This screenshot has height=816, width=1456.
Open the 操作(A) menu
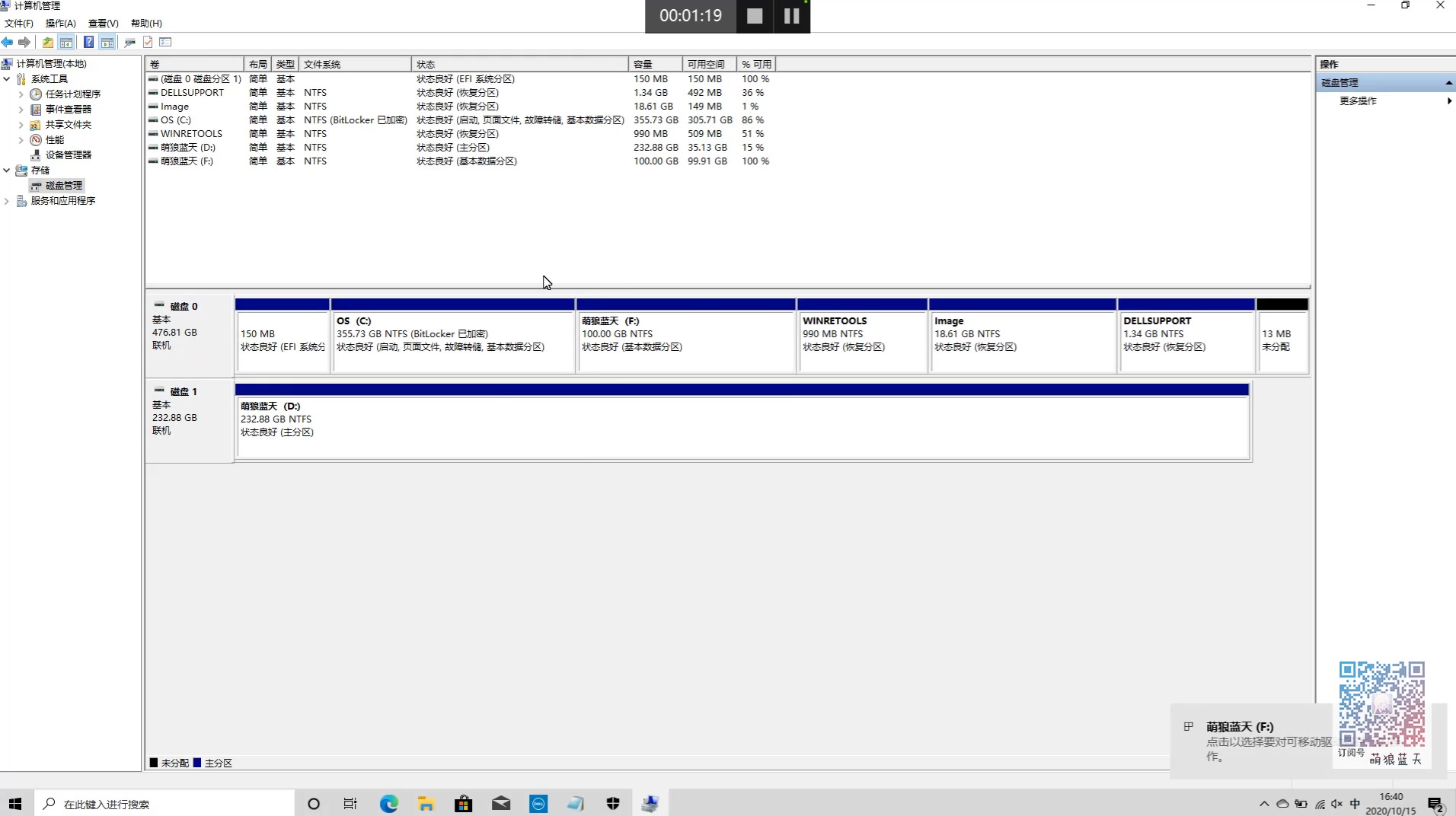coord(61,24)
